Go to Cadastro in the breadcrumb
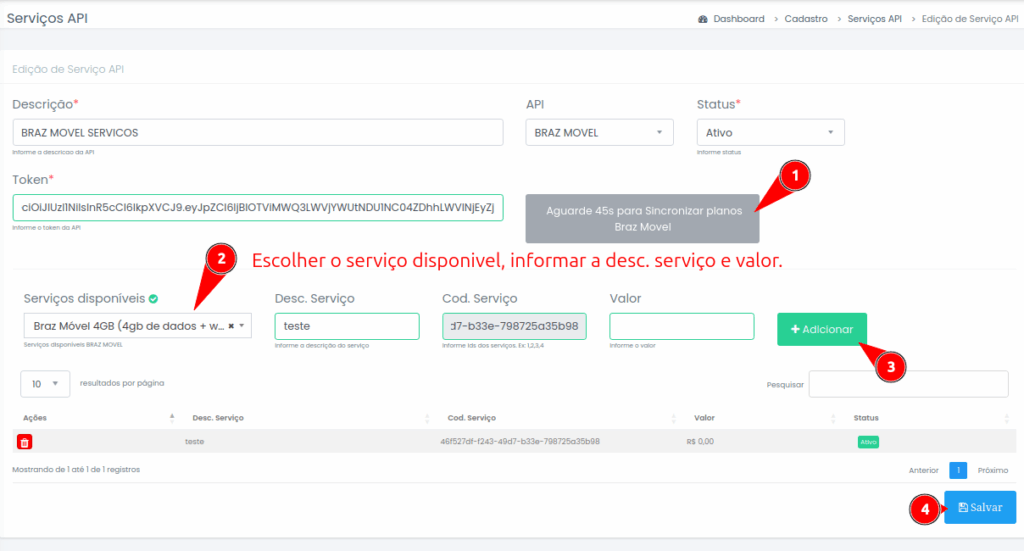Image resolution: width=1024 pixels, height=551 pixels. tap(806, 19)
